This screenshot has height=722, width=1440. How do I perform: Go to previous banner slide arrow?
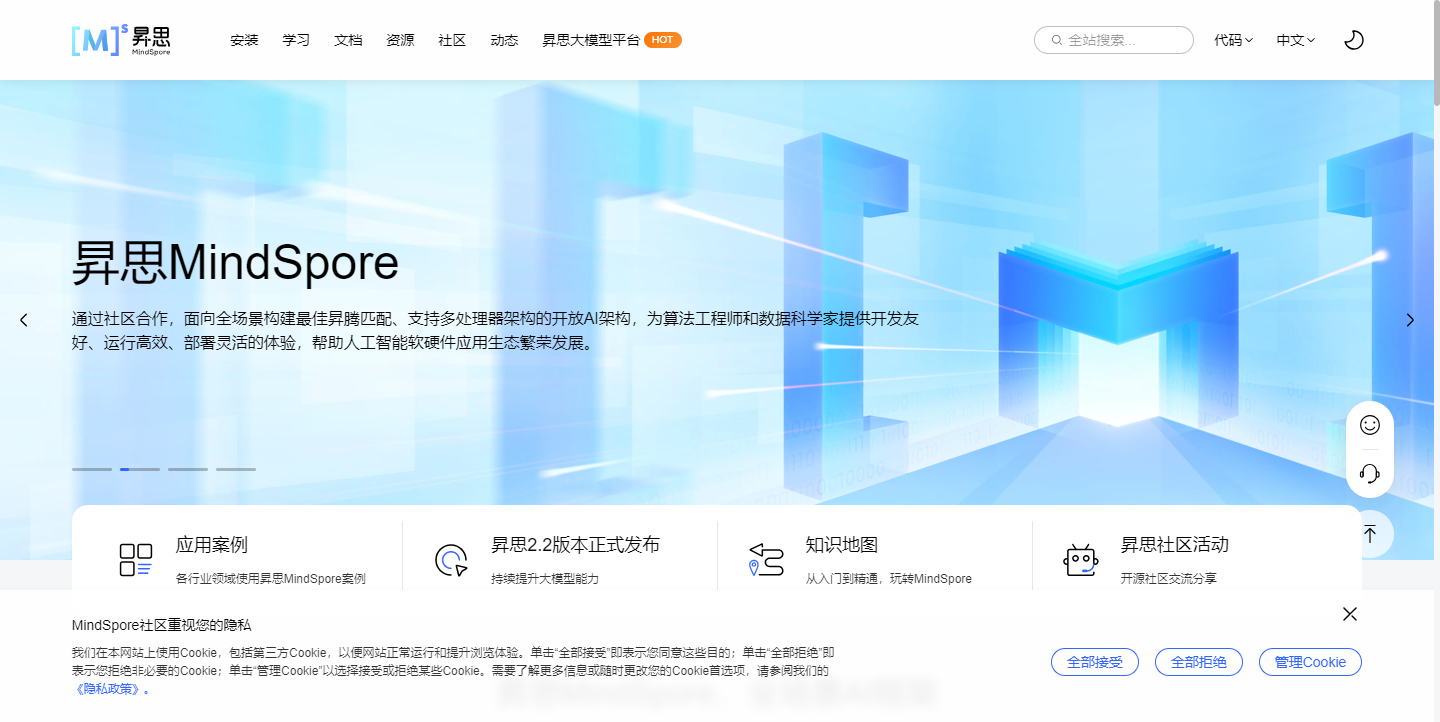tap(24, 320)
